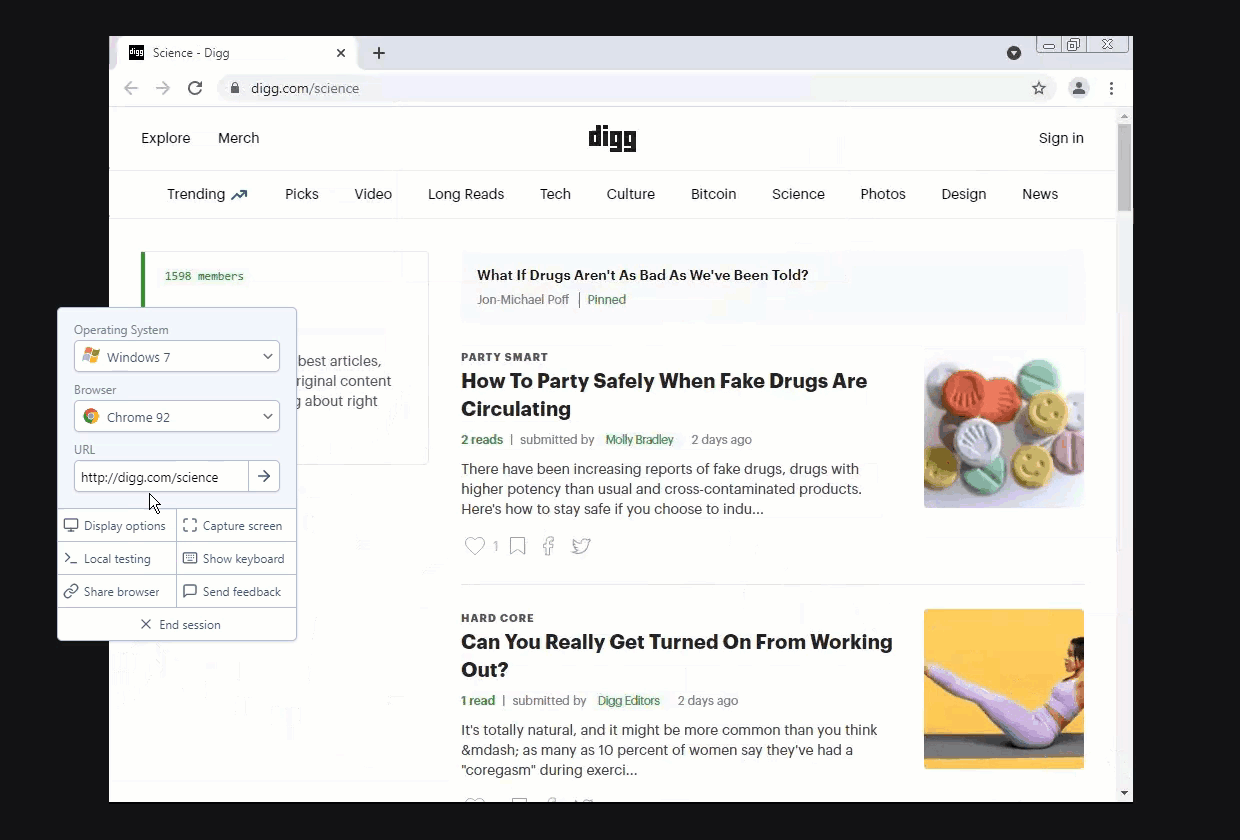
Task: Click Send feedback
Action: [x=236, y=592]
